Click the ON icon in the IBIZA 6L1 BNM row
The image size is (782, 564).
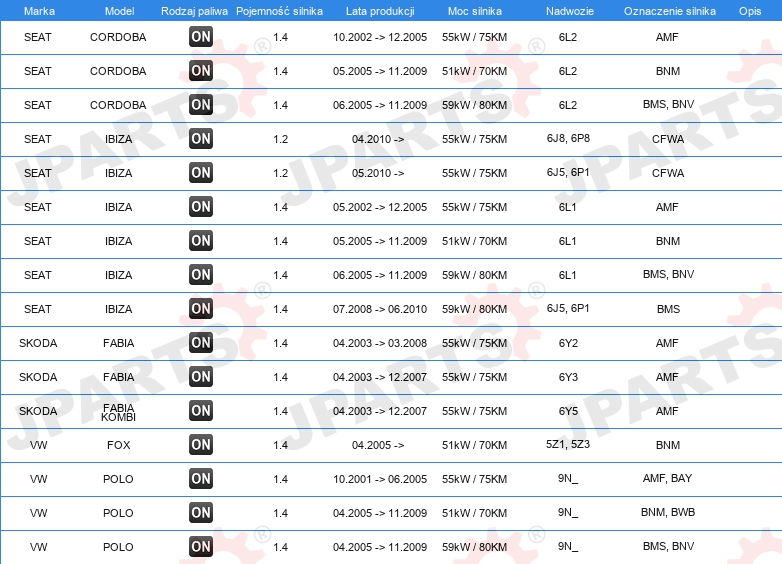coord(201,240)
